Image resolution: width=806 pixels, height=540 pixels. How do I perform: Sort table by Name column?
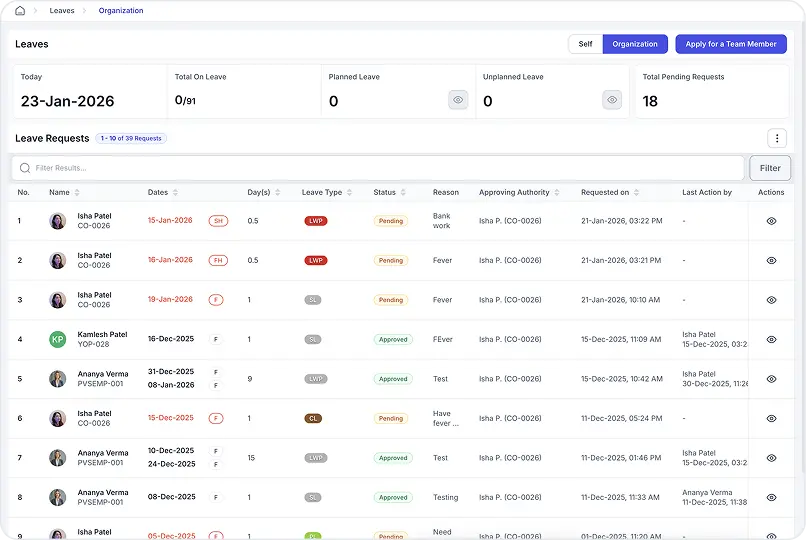coord(77,193)
